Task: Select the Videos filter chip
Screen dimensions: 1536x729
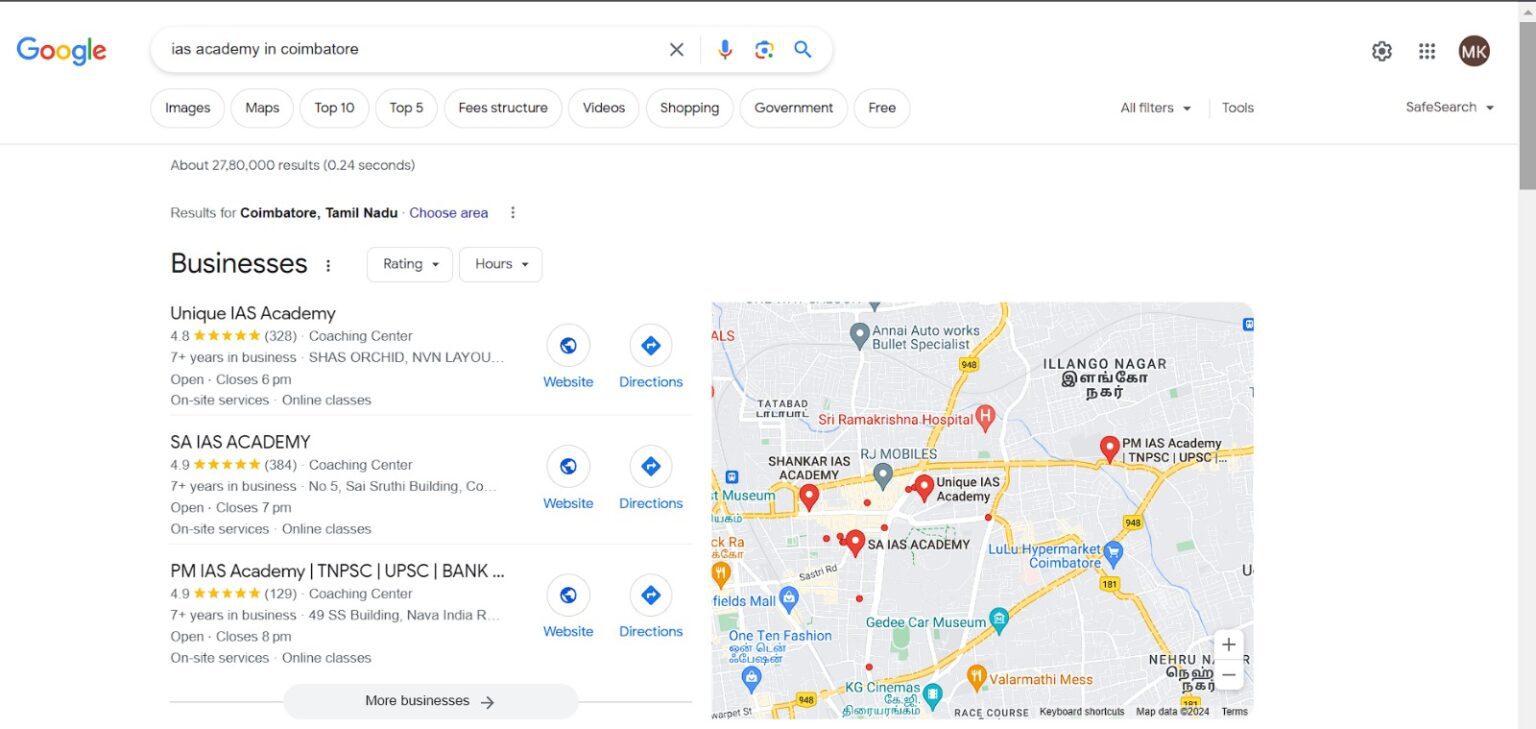Action: point(604,108)
